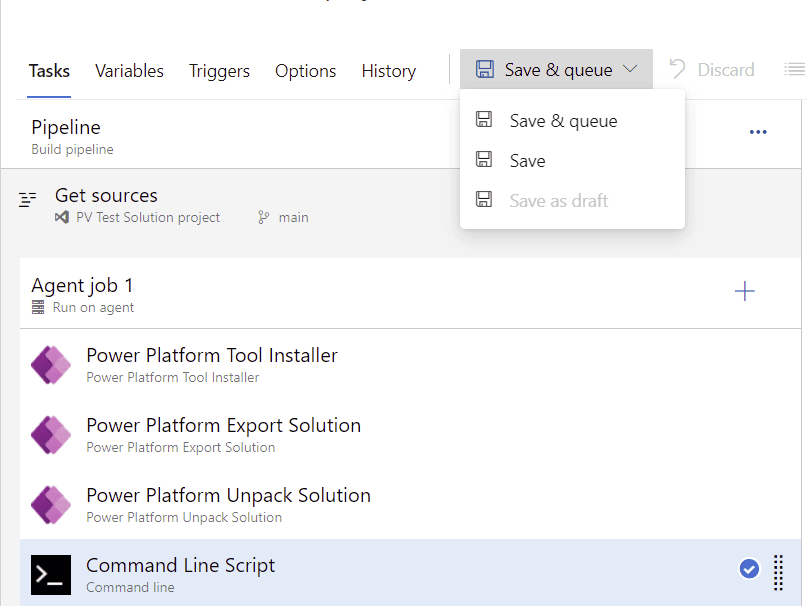Add a task to Agent job 1 with plus
This screenshot has height=606, width=807.
(744, 291)
